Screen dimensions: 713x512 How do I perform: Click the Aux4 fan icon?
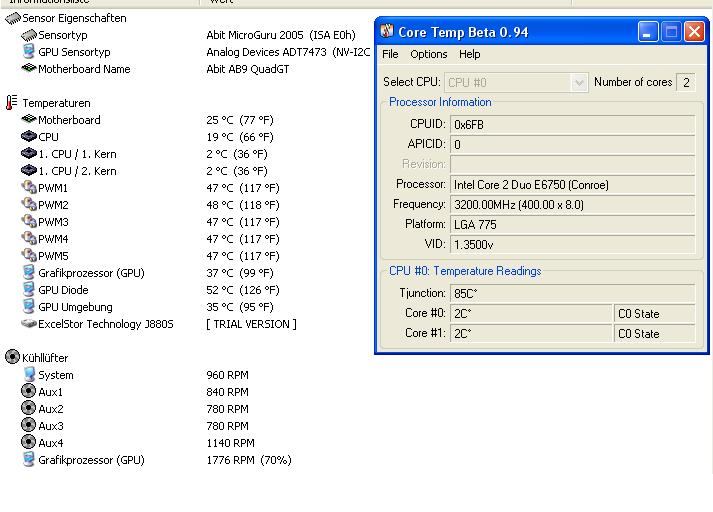tap(28, 442)
